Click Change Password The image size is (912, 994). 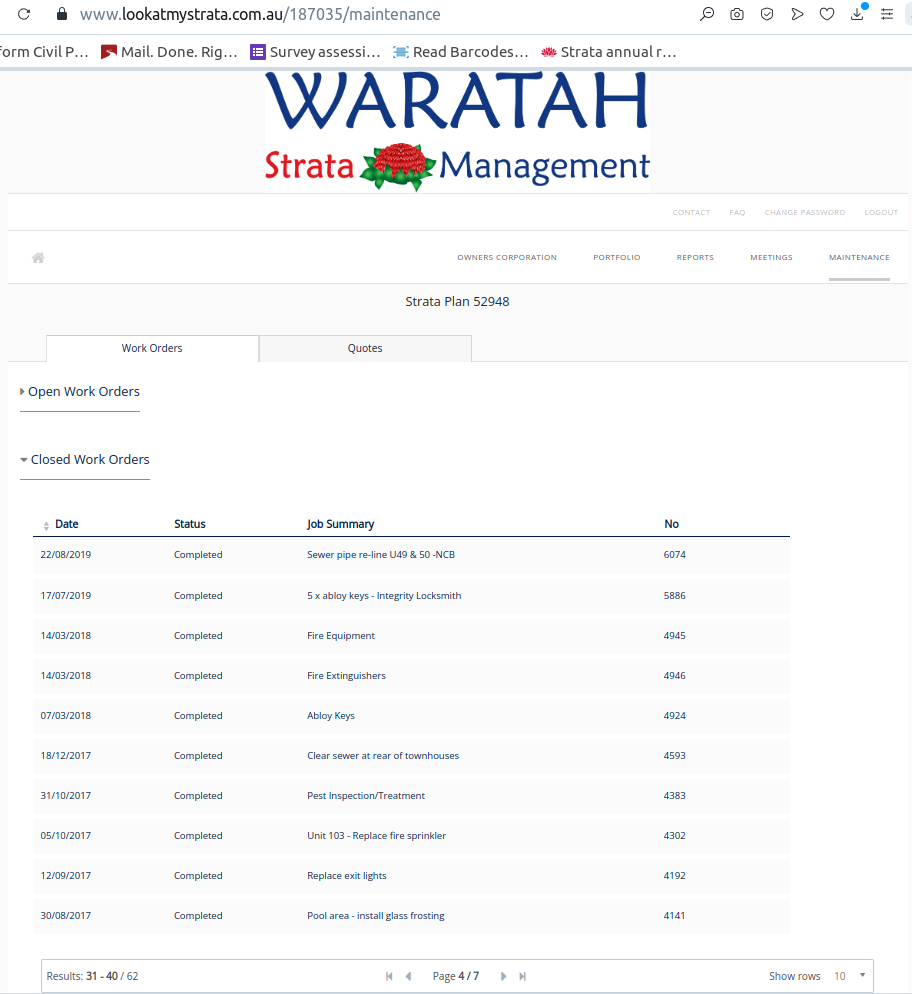[805, 212]
